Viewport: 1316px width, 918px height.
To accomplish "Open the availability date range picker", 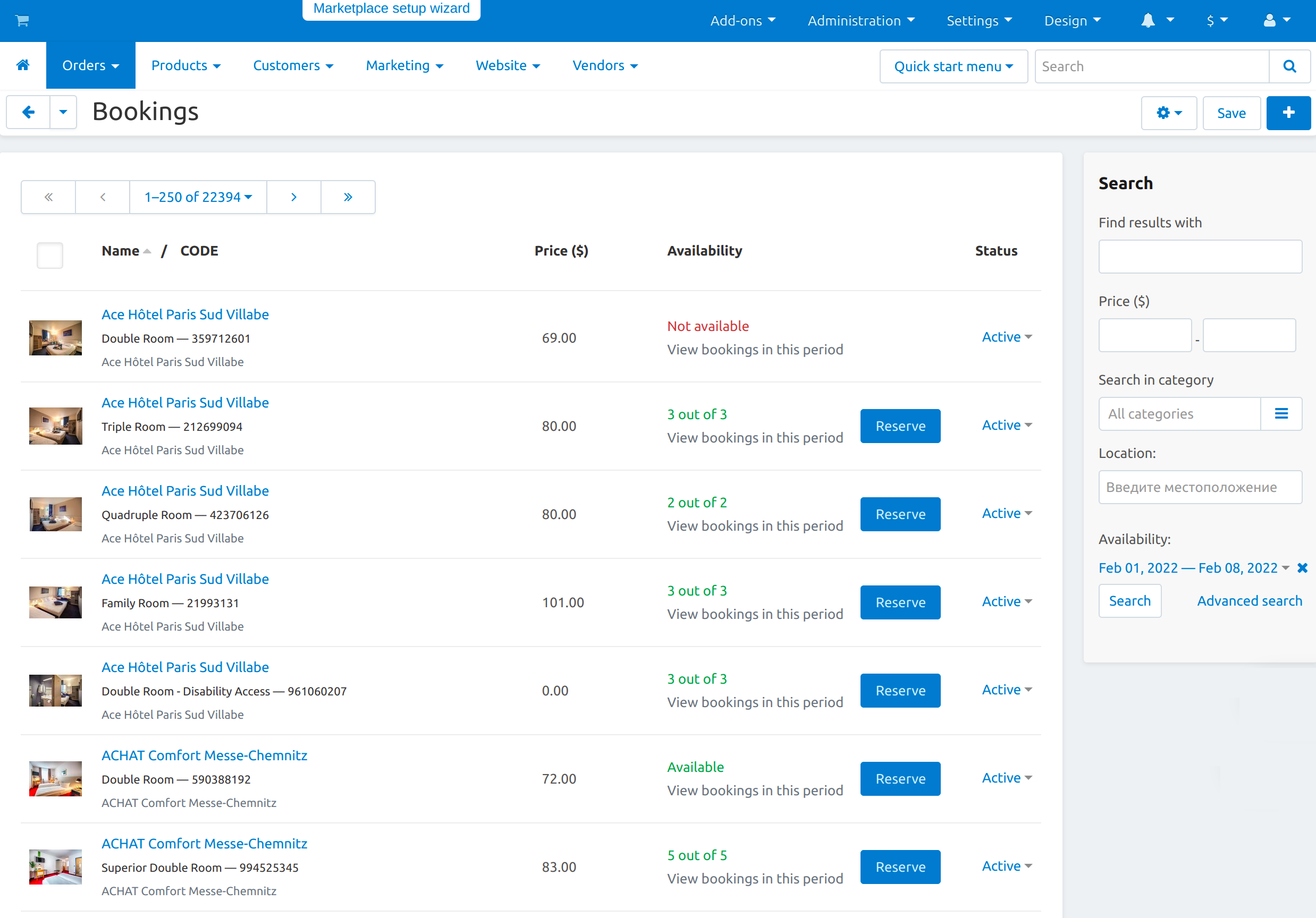I will [1194, 568].
